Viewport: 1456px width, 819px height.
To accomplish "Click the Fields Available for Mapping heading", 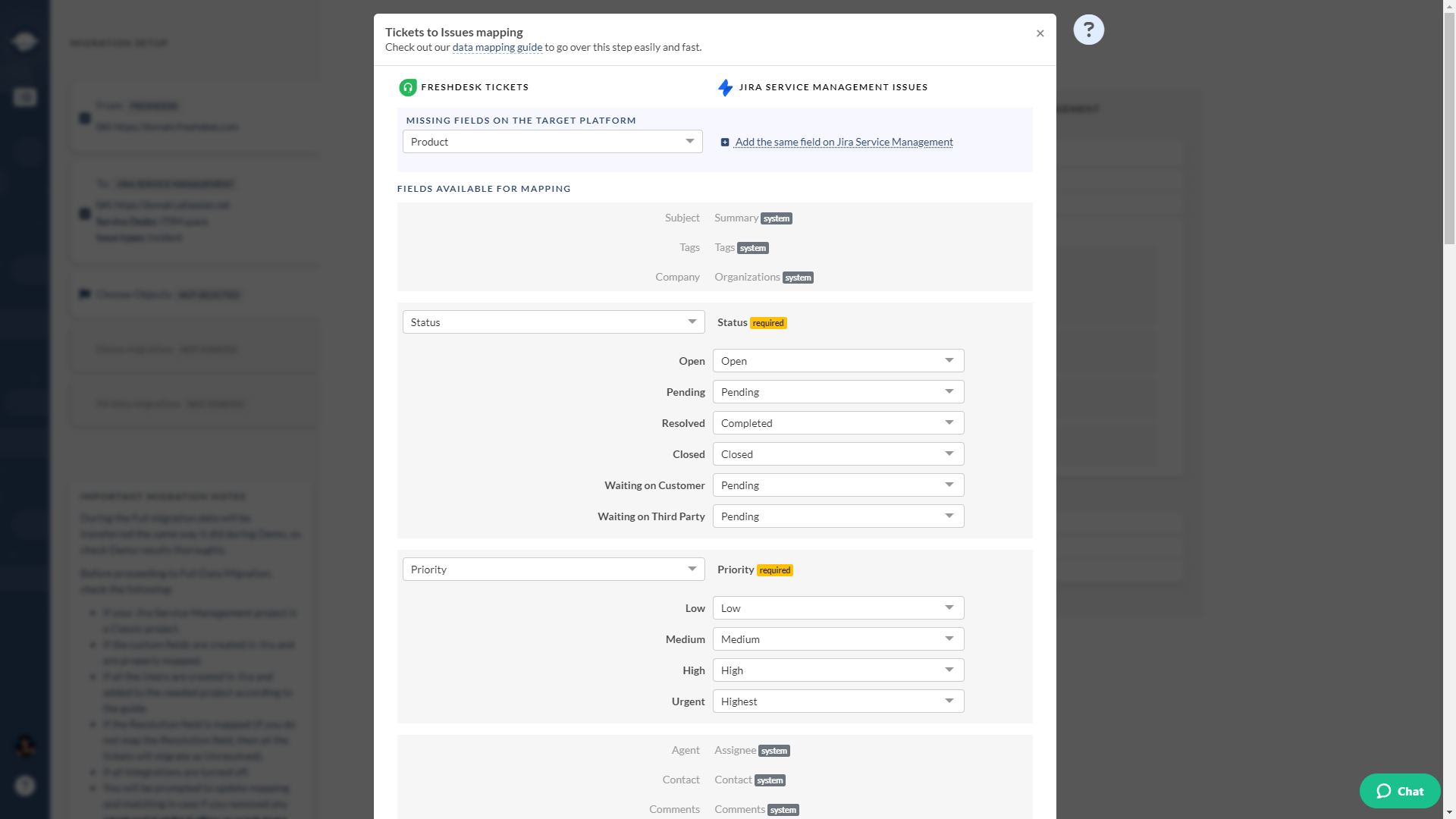I will pyautogui.click(x=484, y=189).
